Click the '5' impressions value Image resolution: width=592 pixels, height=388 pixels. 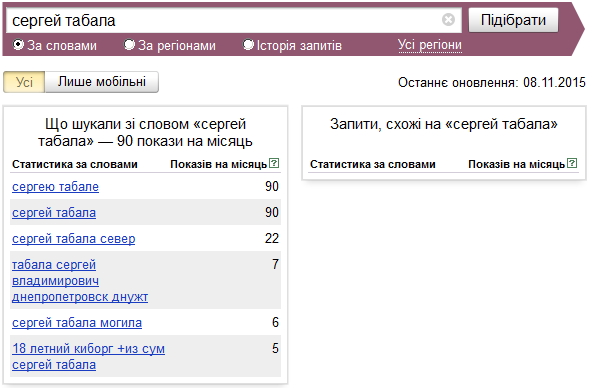tap(276, 348)
